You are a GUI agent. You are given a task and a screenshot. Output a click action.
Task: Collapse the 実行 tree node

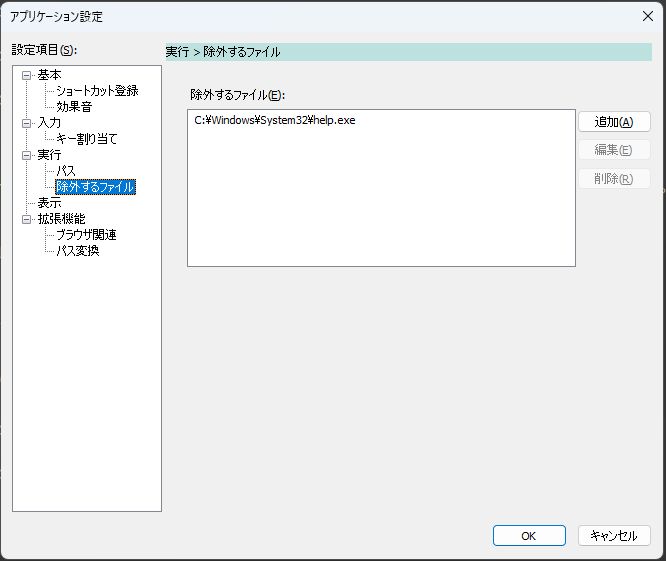click(26, 155)
